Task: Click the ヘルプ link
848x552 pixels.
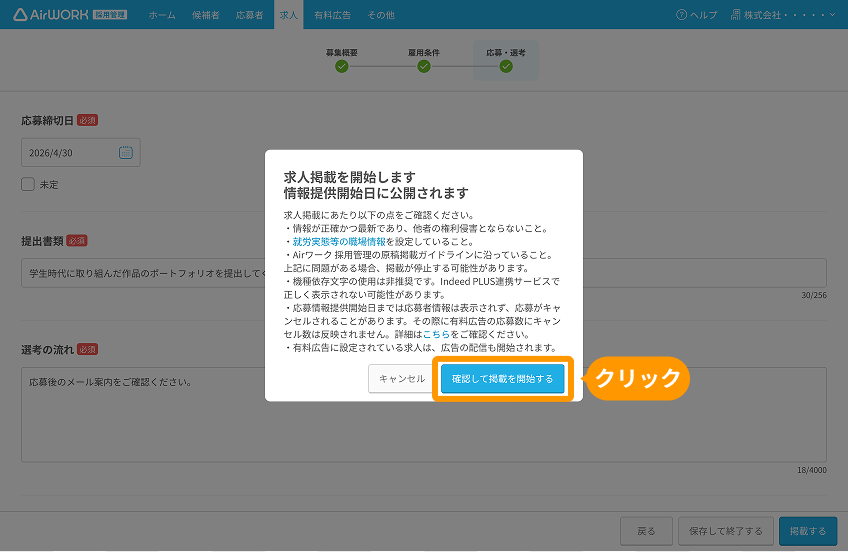Action: click(703, 15)
